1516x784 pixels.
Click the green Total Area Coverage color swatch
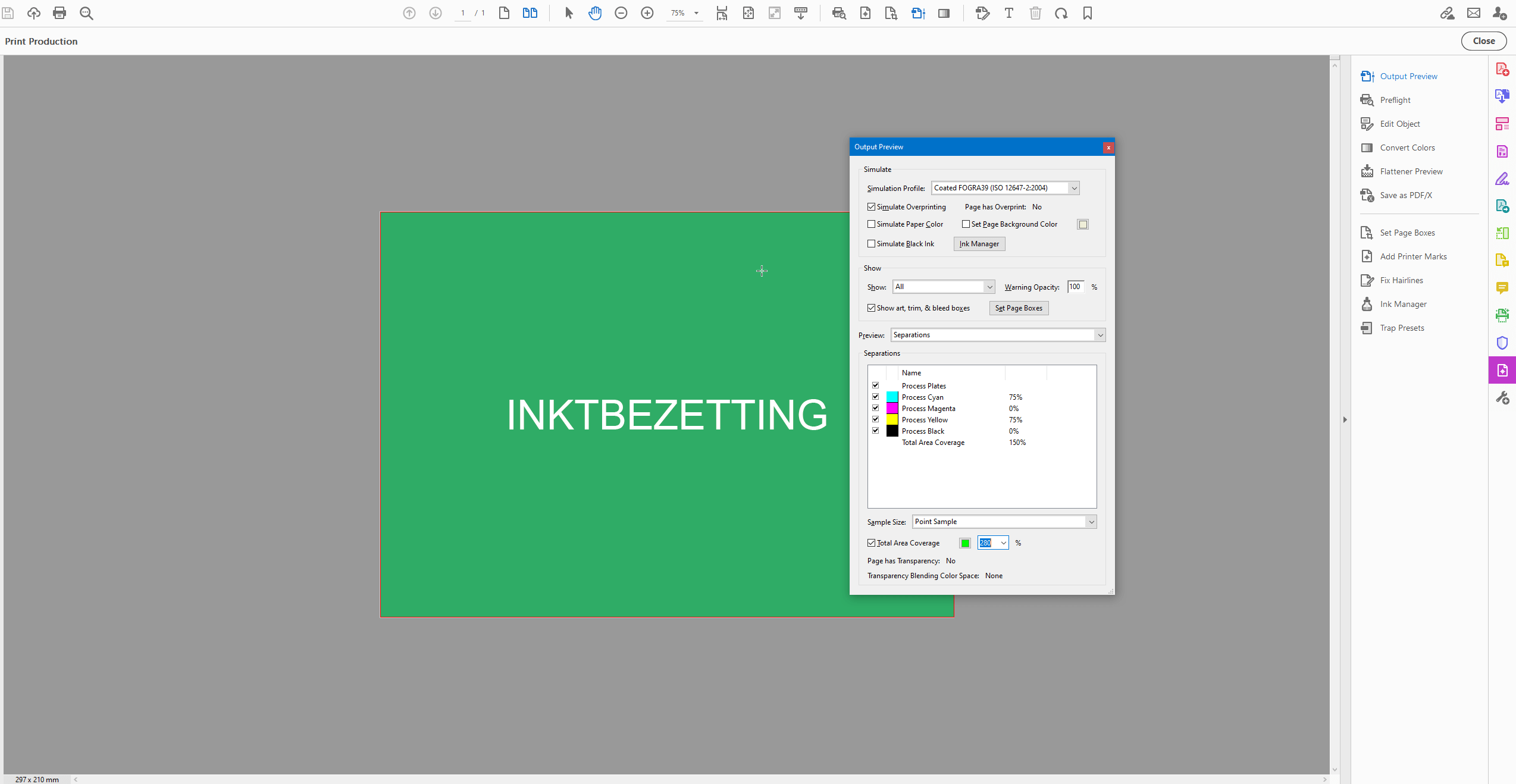tap(965, 543)
